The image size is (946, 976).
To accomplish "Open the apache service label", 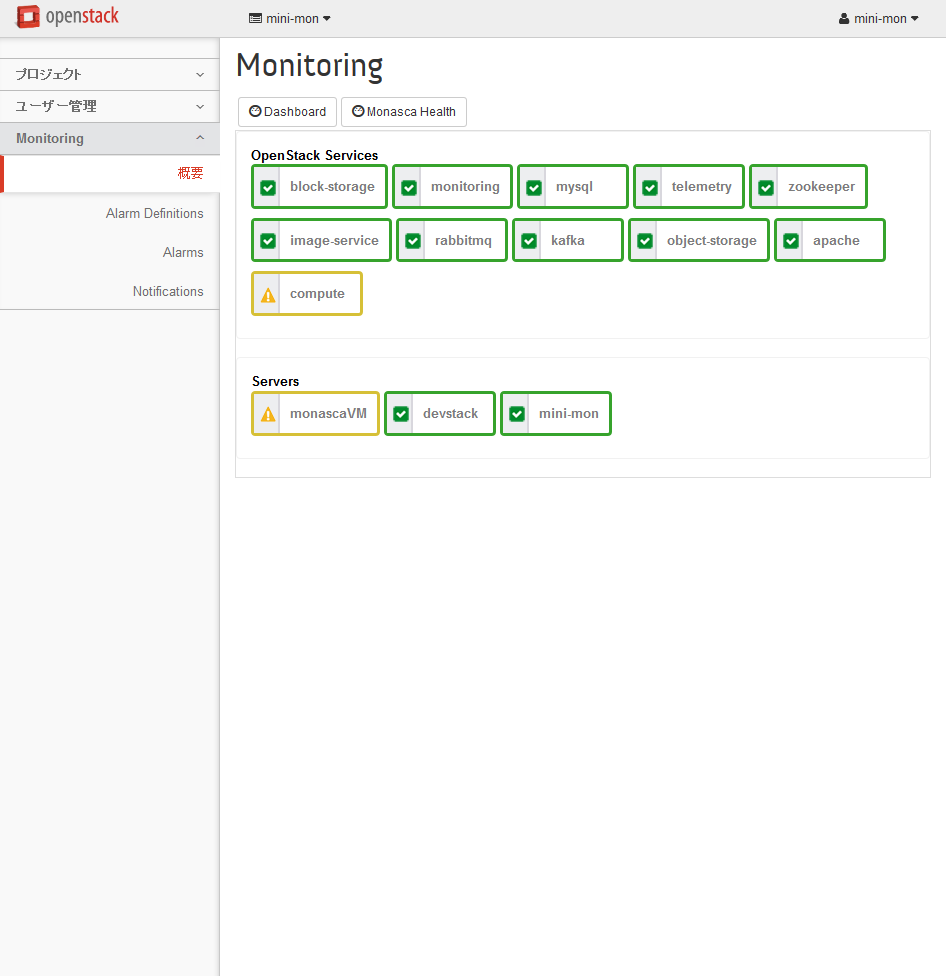I will [836, 240].
